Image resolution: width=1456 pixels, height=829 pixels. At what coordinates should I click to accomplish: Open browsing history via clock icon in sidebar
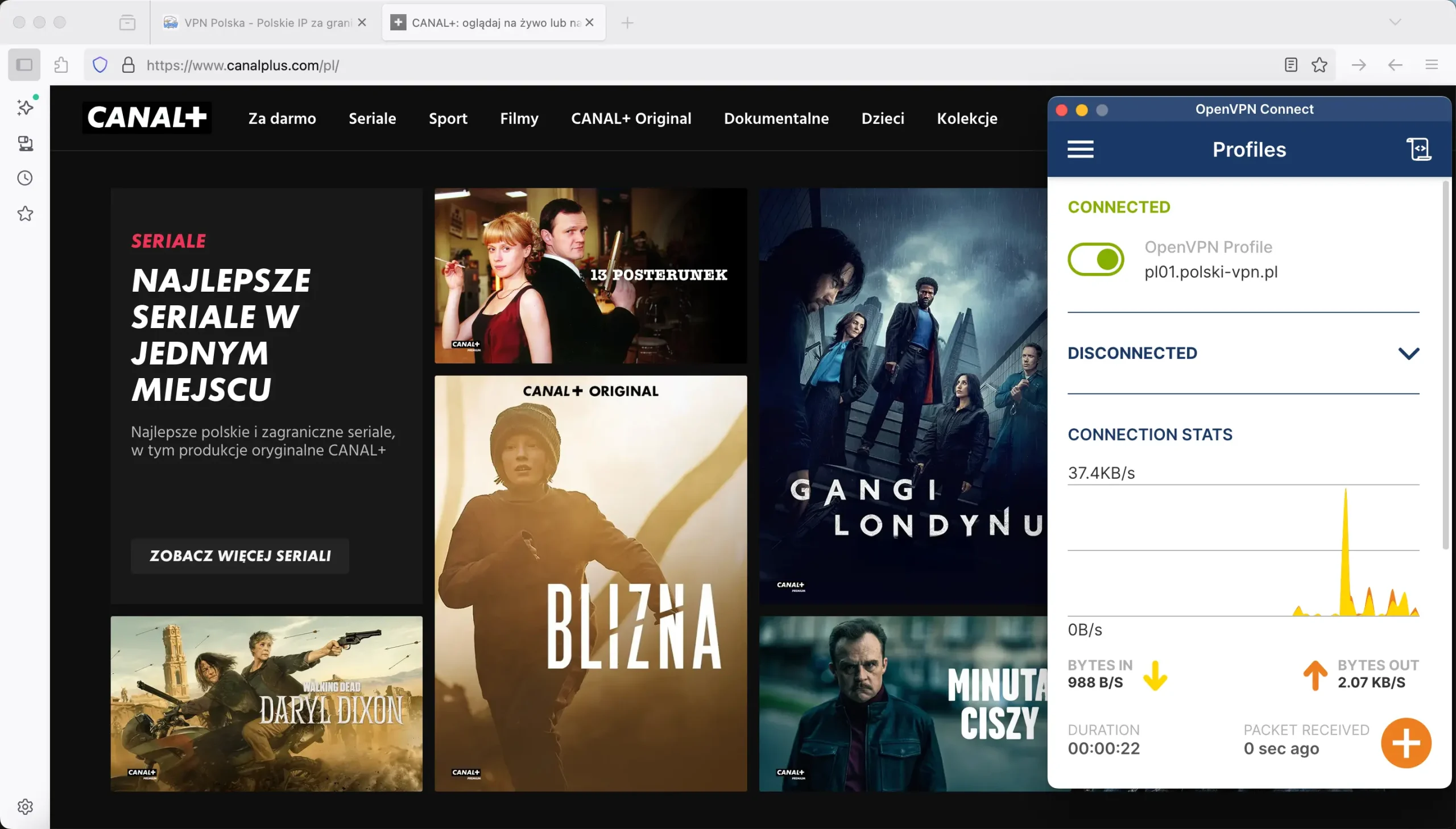coord(24,177)
